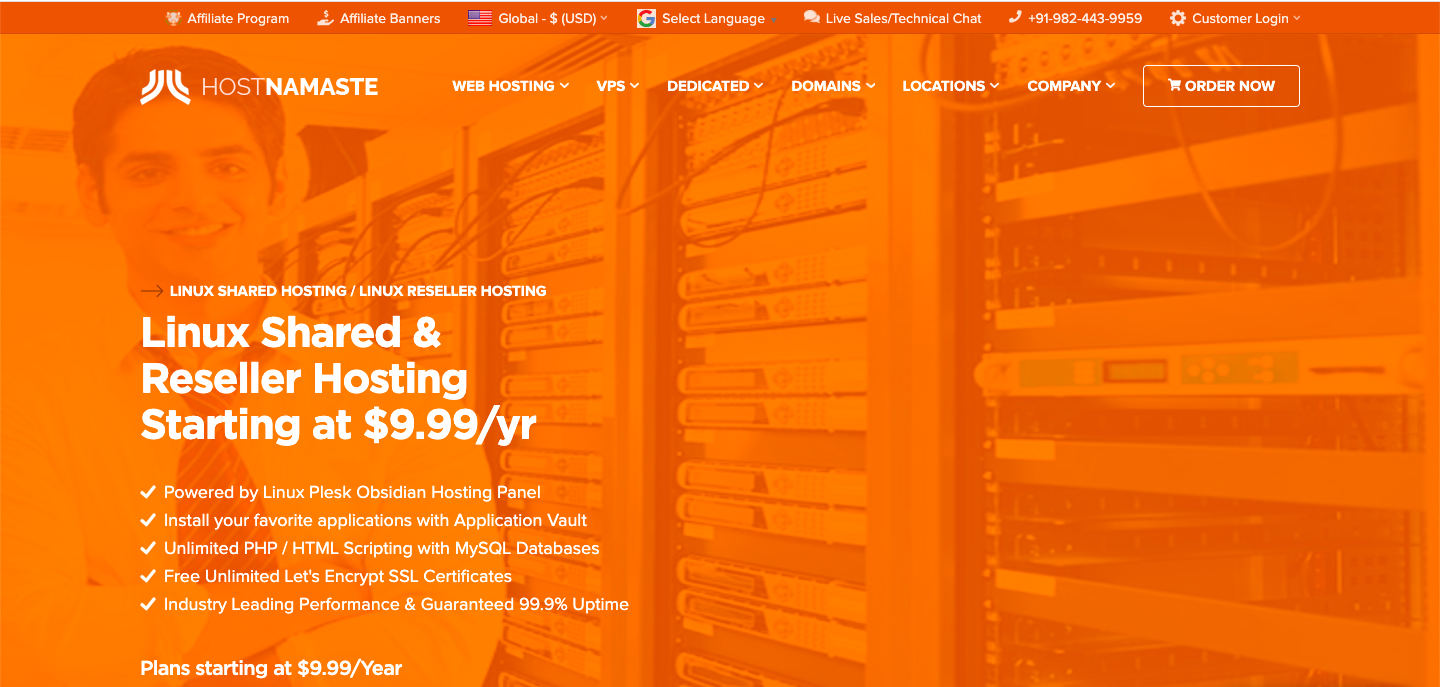Screen dimensions: 1440x687
Task: Click the Affiliate Banners hand icon
Action: click(325, 18)
